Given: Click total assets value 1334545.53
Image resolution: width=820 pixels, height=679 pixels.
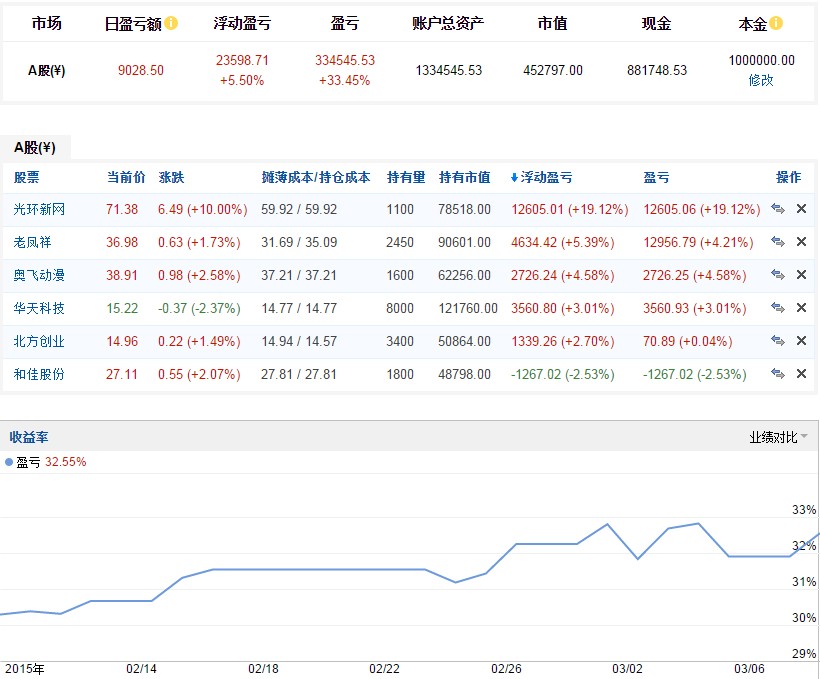Looking at the screenshot, I should [449, 70].
